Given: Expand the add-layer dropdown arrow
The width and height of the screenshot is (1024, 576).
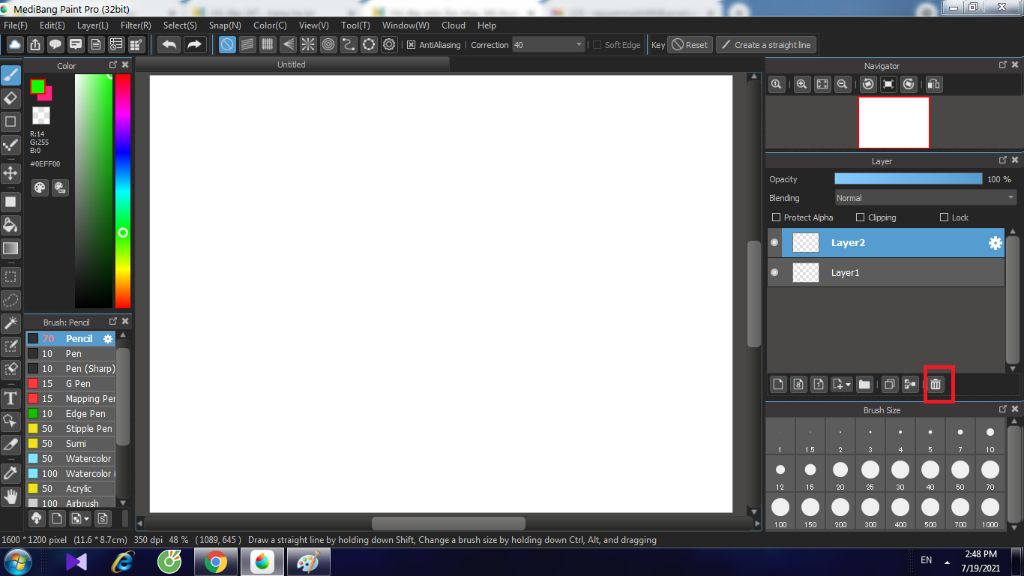Looking at the screenshot, I should click(x=848, y=385).
